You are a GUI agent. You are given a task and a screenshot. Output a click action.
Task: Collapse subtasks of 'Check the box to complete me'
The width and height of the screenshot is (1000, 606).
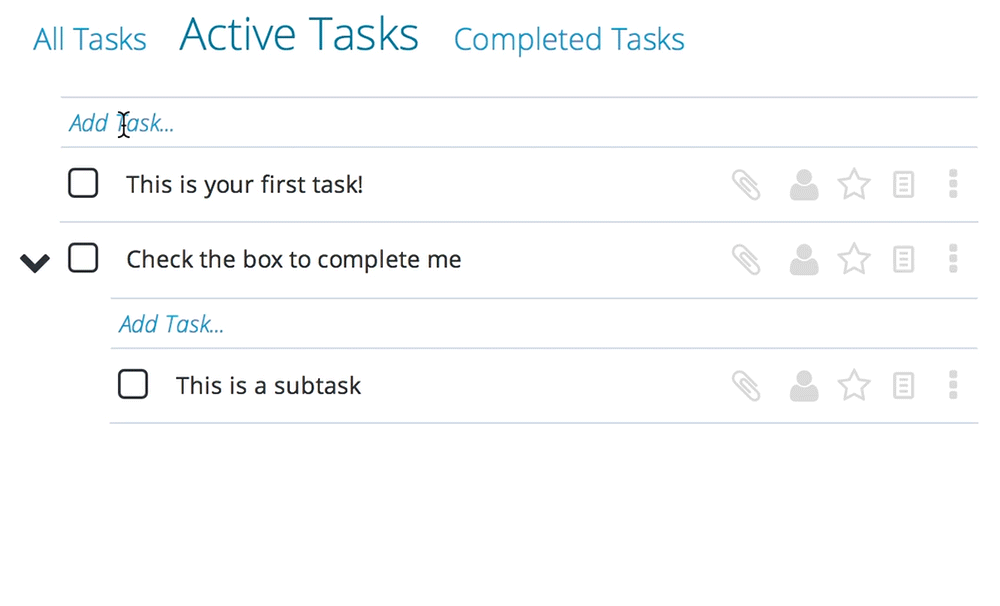click(34, 262)
